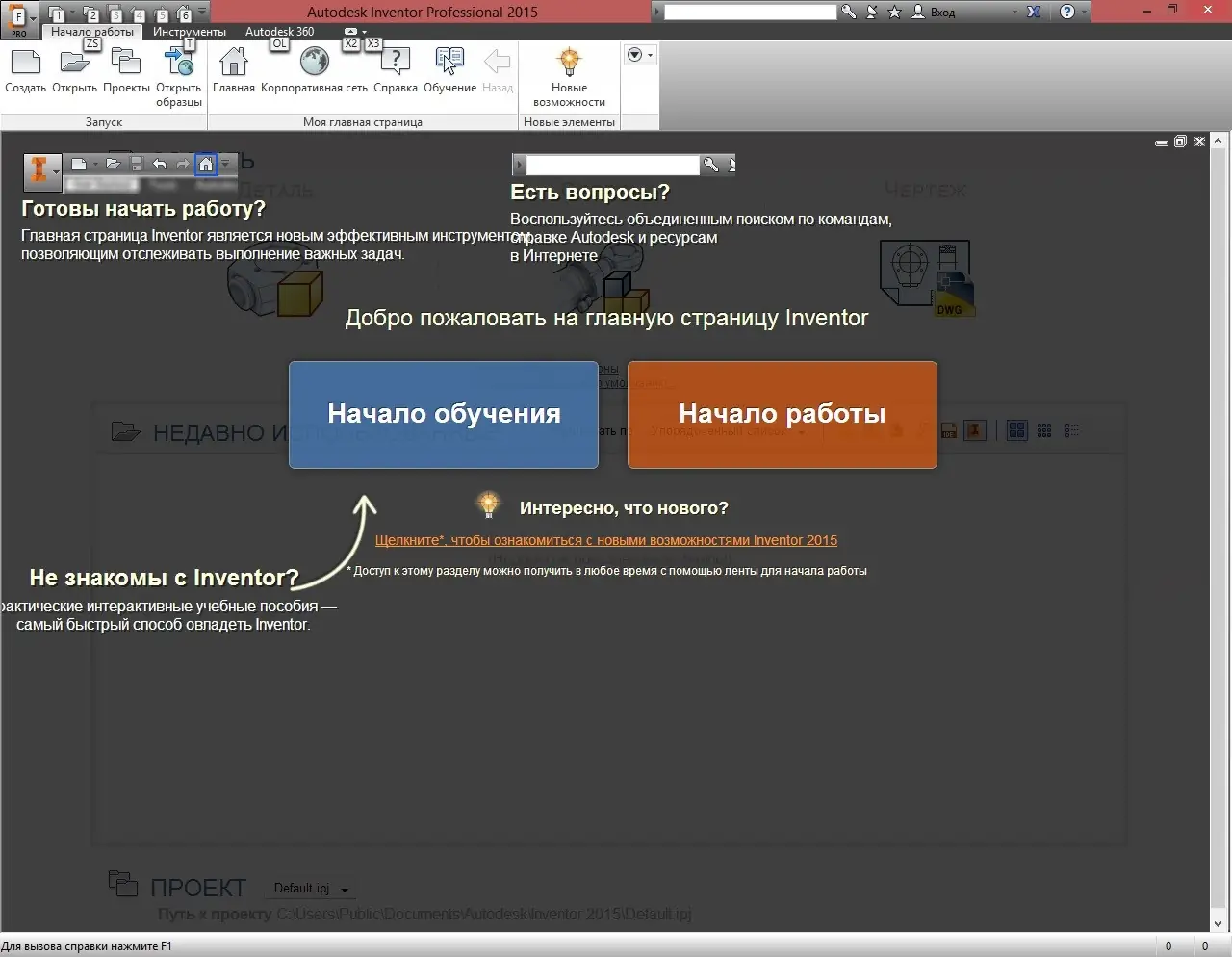Image resolution: width=1232 pixels, height=957 pixels.
Task: Follow the Inventor 2015 new features link
Action: coord(604,540)
